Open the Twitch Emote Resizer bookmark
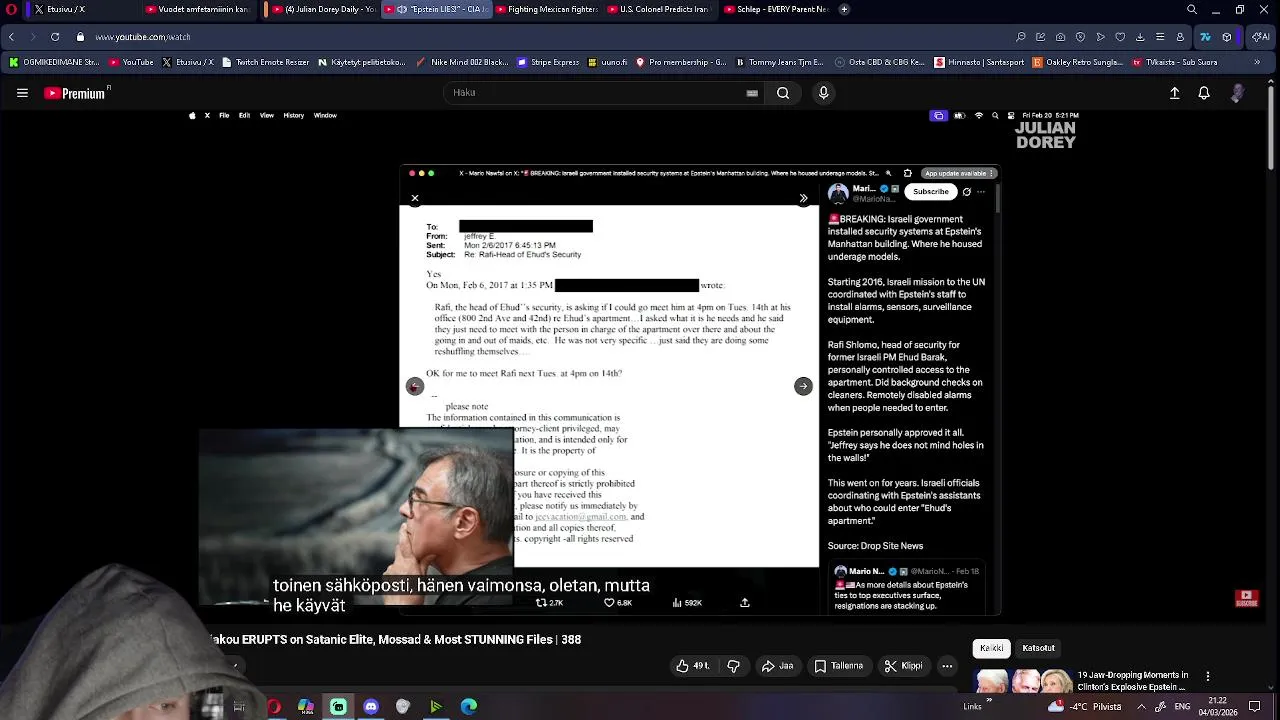The image size is (1280, 720). click(265, 62)
